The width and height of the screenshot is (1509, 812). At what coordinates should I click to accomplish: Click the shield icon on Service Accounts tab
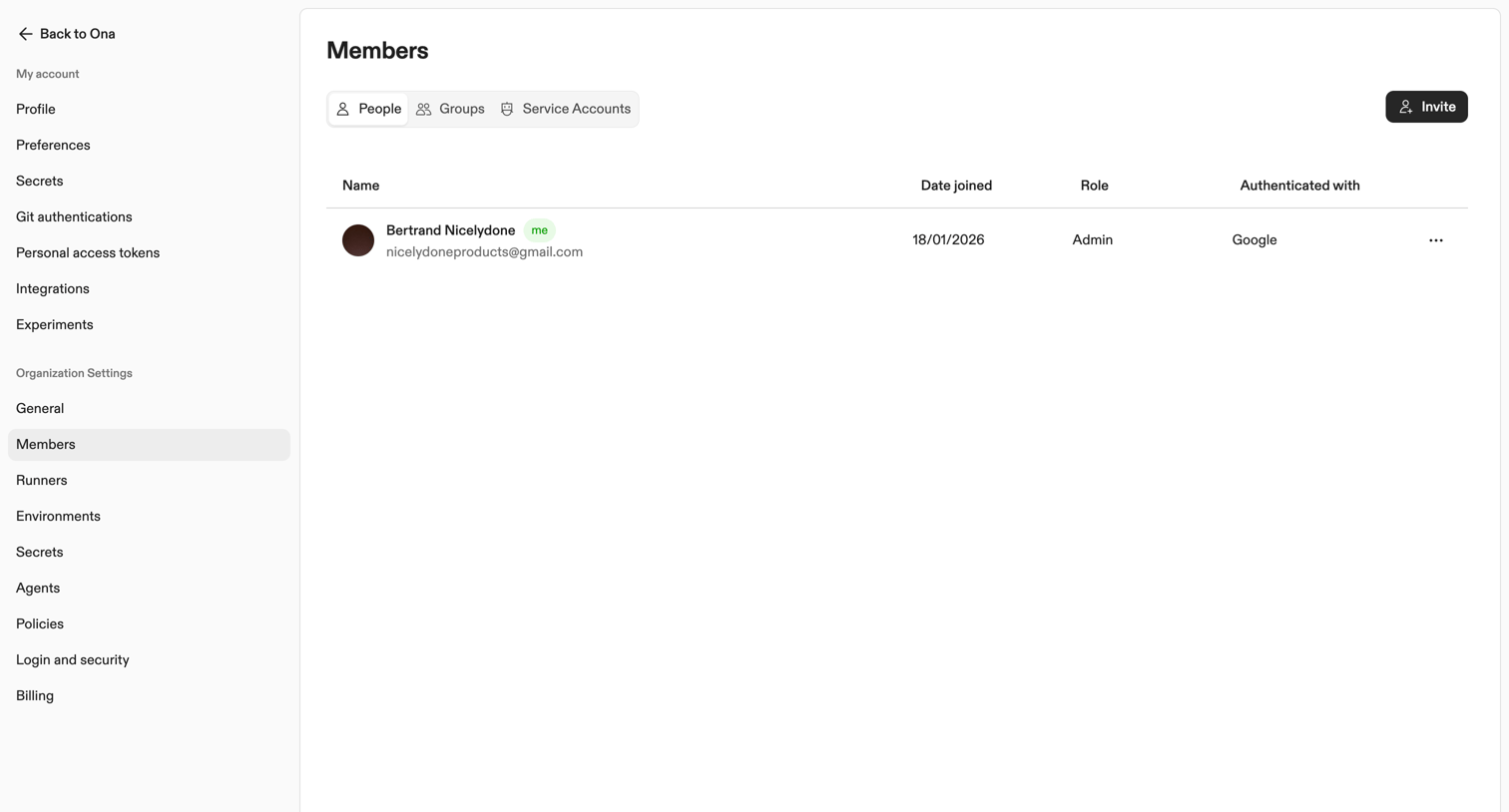[x=507, y=109]
